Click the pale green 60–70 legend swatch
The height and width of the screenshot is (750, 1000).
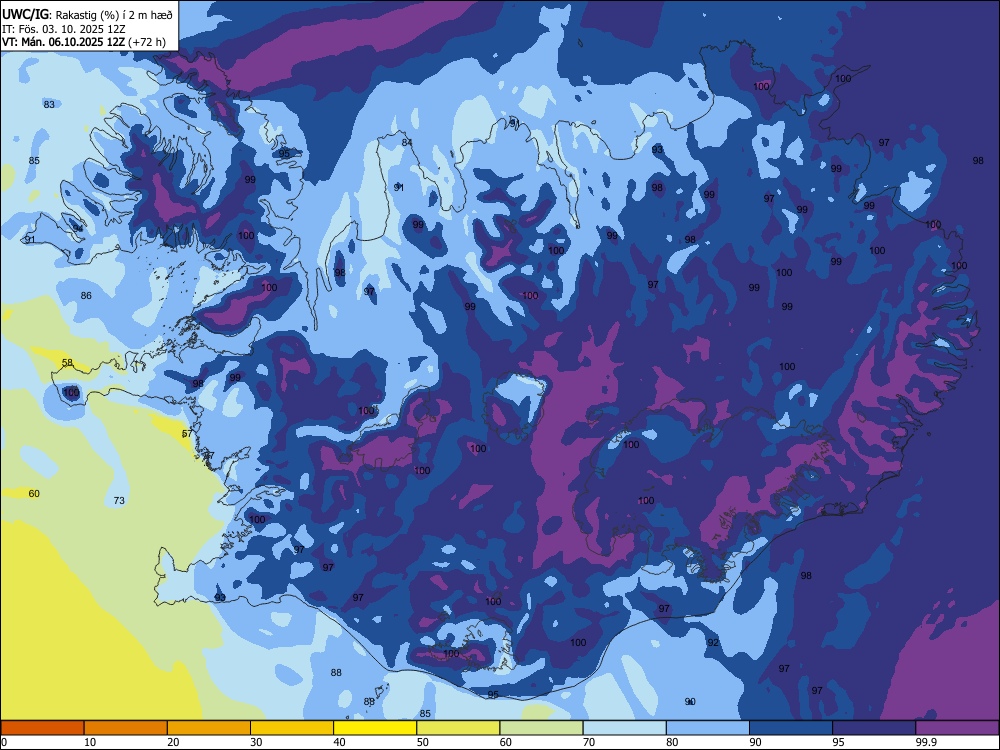tap(541, 728)
